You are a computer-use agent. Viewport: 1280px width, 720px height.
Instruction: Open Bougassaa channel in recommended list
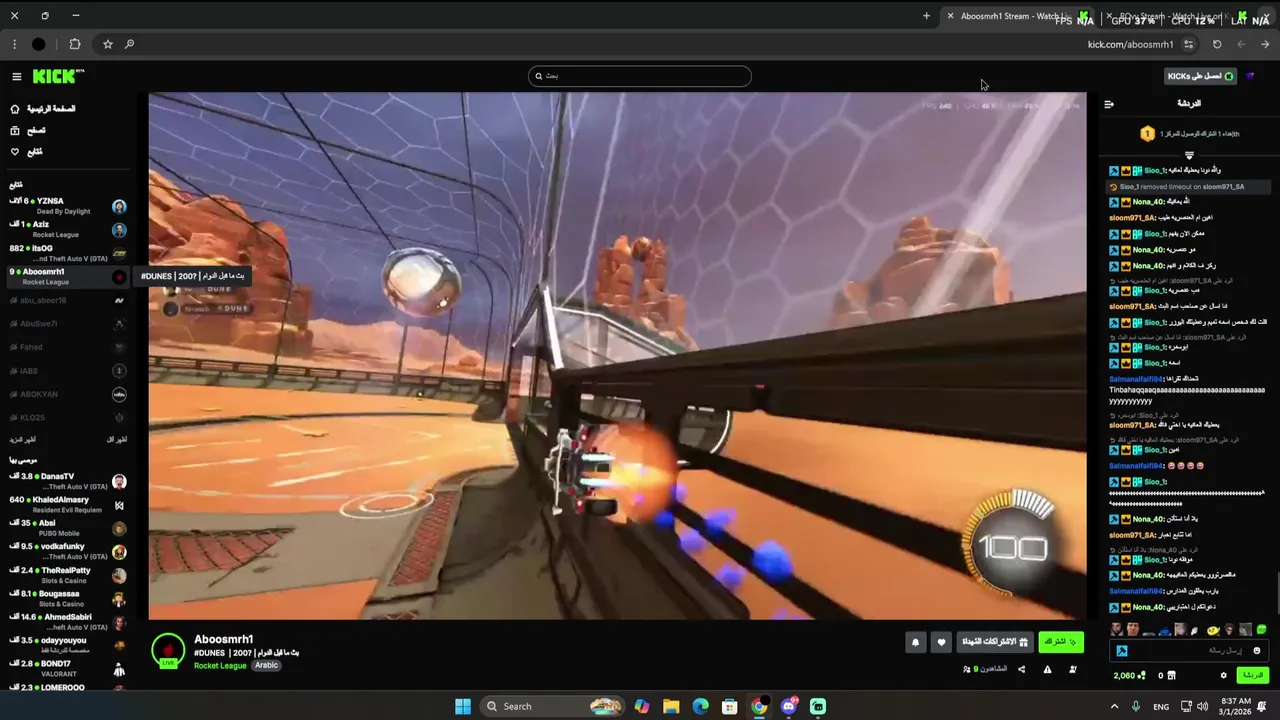(68, 598)
